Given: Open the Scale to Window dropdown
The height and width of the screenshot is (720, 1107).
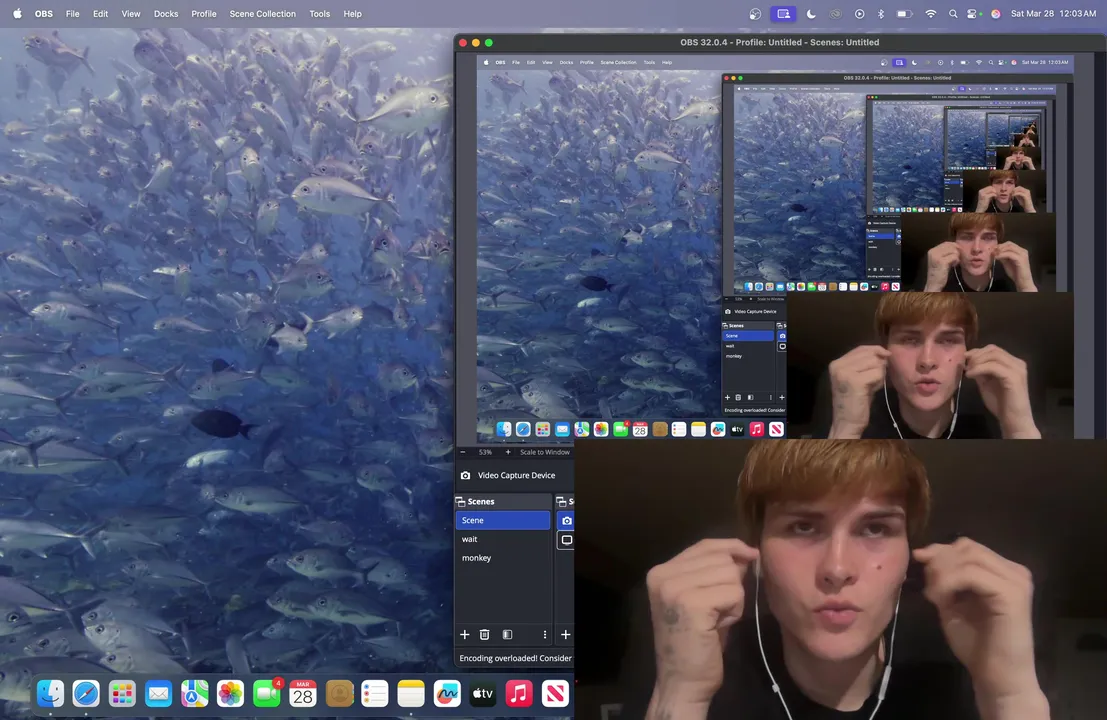Looking at the screenshot, I should [x=545, y=452].
